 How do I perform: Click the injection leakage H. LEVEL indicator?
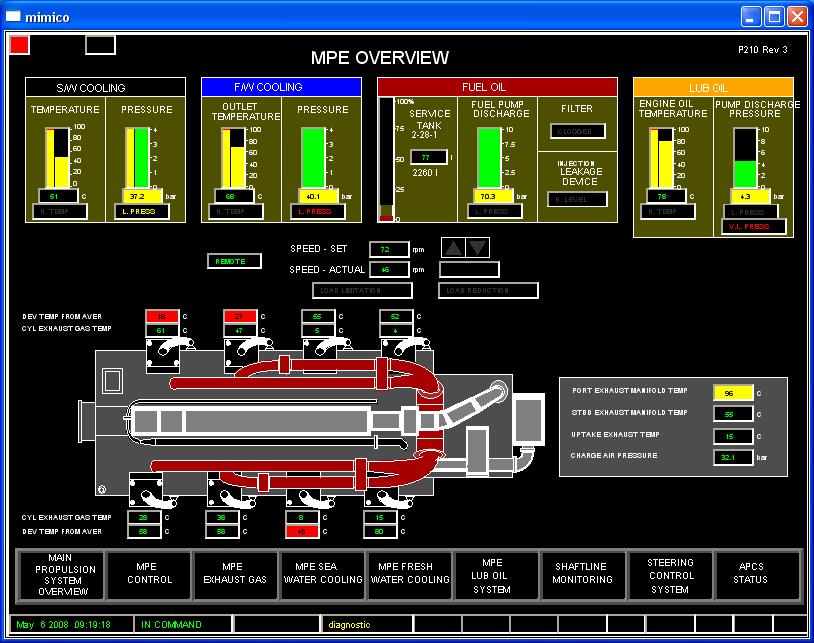(x=577, y=199)
